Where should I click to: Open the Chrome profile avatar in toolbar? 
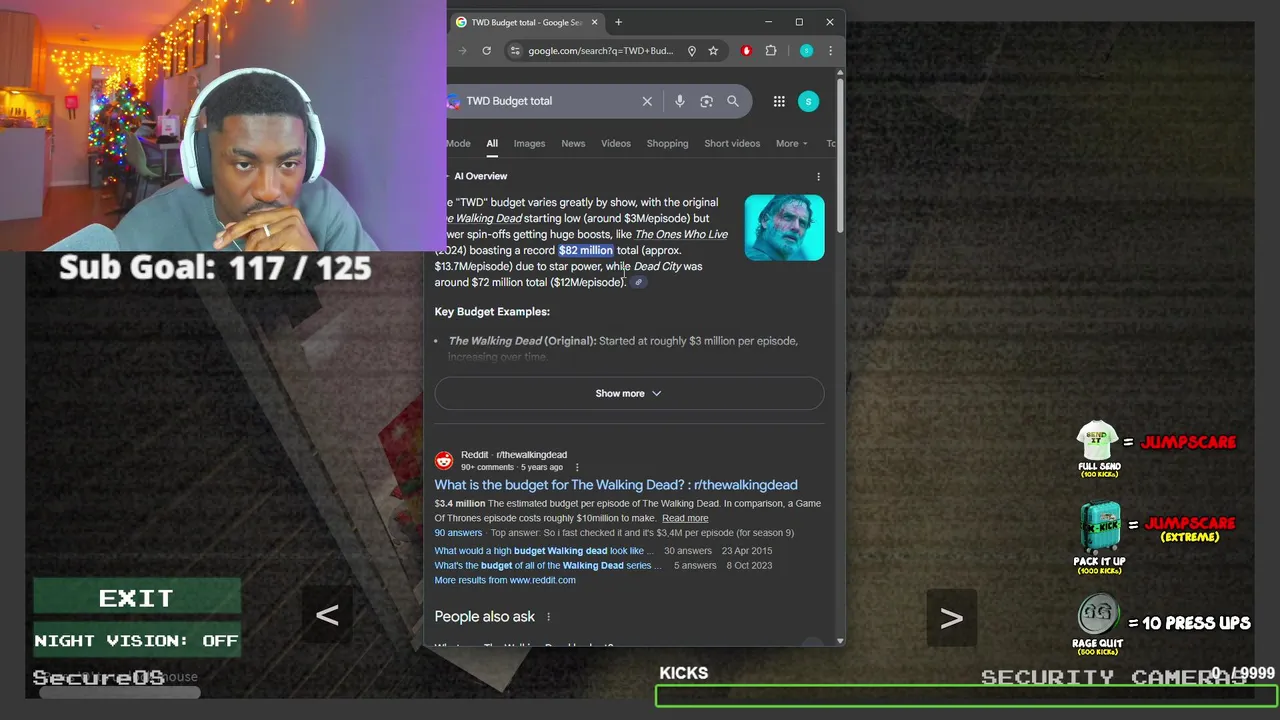[806, 51]
